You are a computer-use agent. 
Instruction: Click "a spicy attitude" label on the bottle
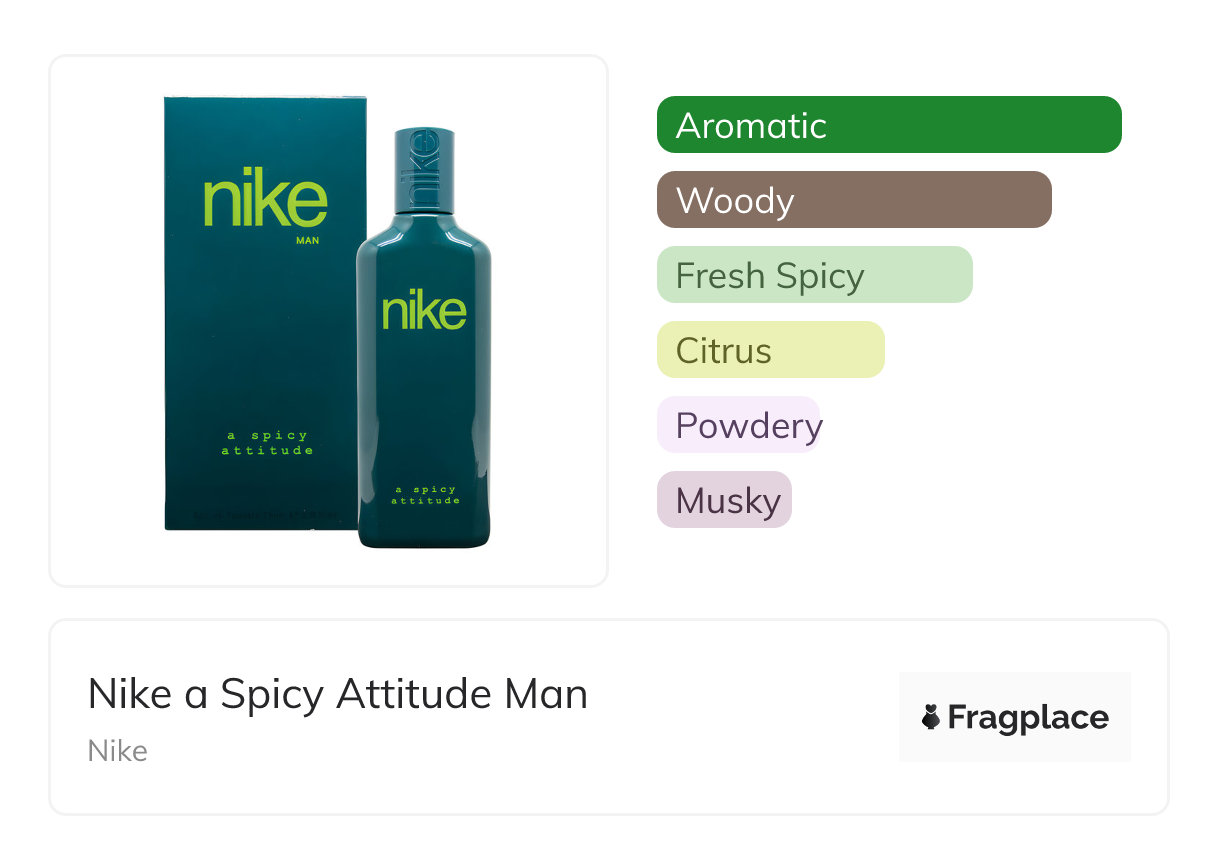[425, 495]
